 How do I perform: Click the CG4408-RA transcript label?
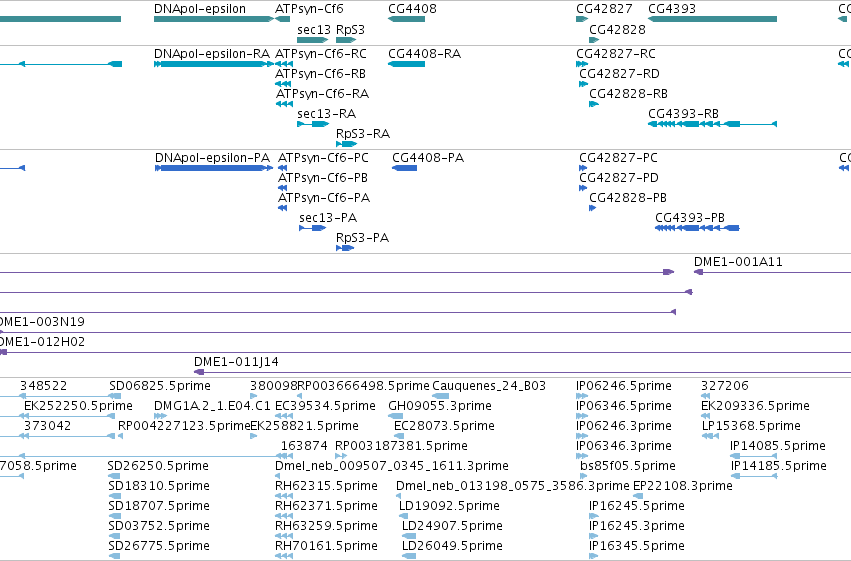[x=424, y=54]
